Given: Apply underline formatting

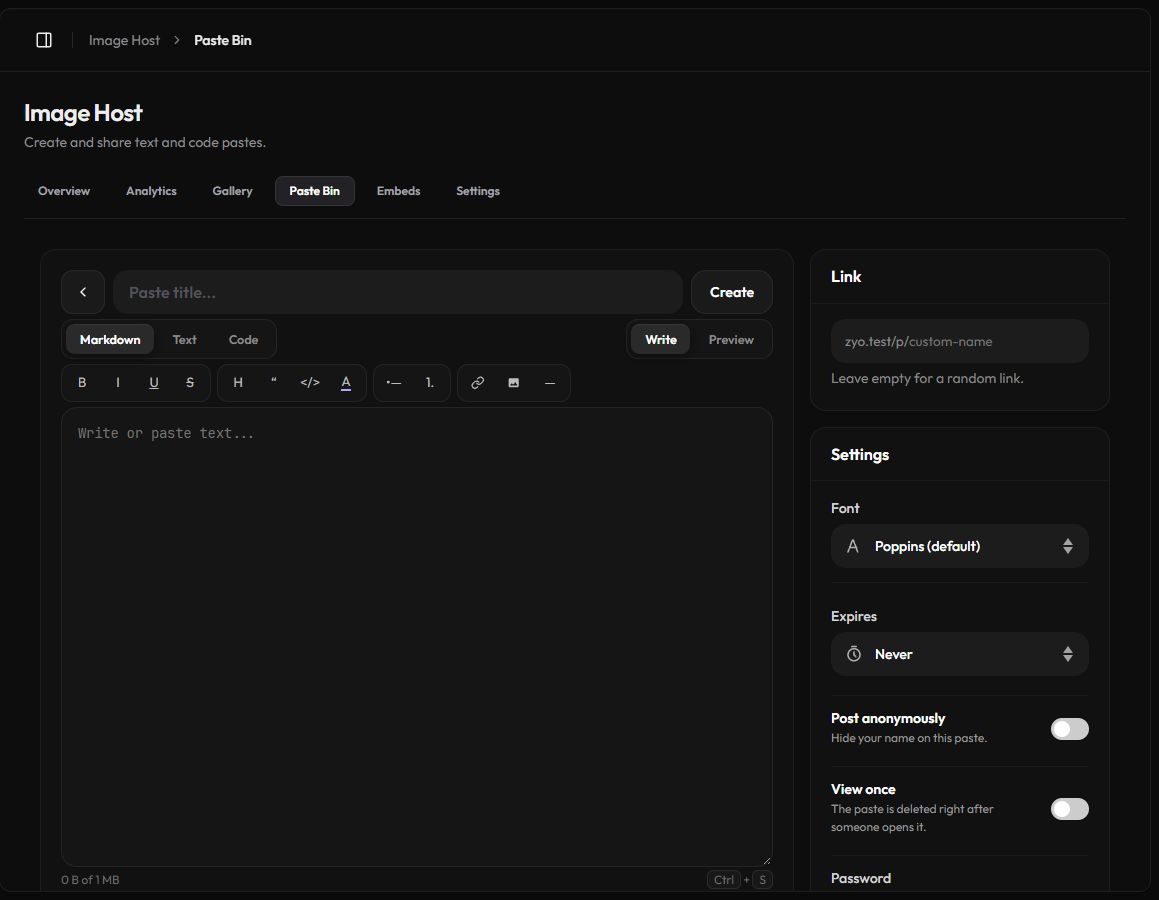Looking at the screenshot, I should (x=154, y=383).
